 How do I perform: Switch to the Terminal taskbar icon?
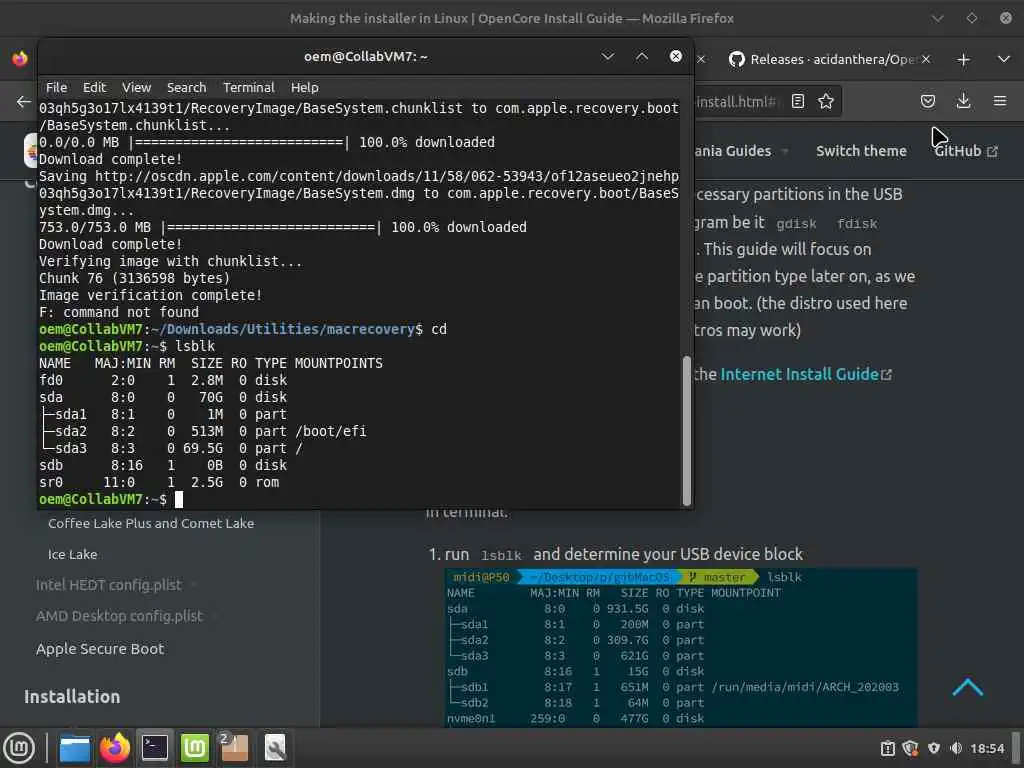pos(155,748)
